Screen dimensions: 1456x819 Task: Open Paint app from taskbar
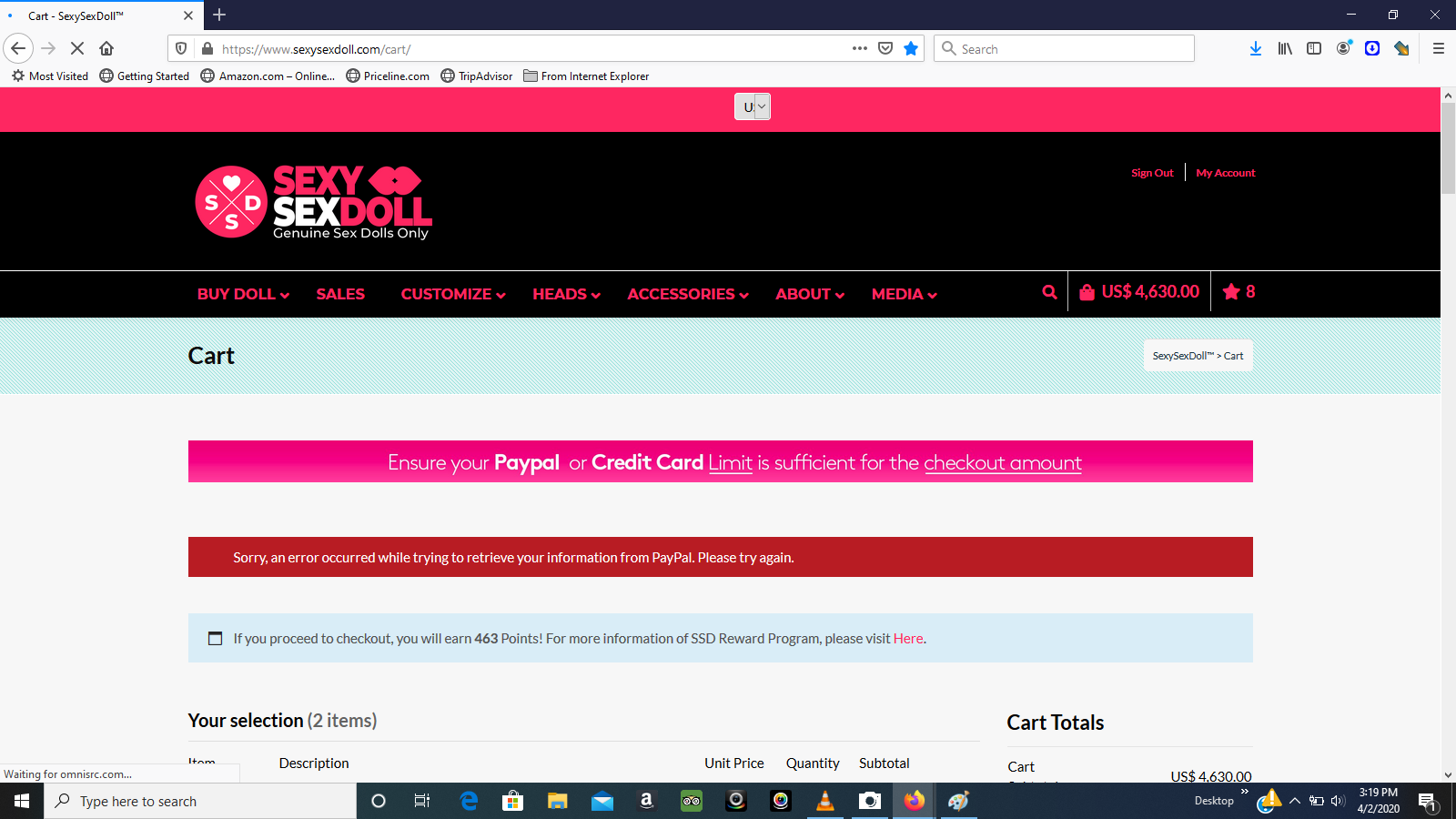coord(959,801)
